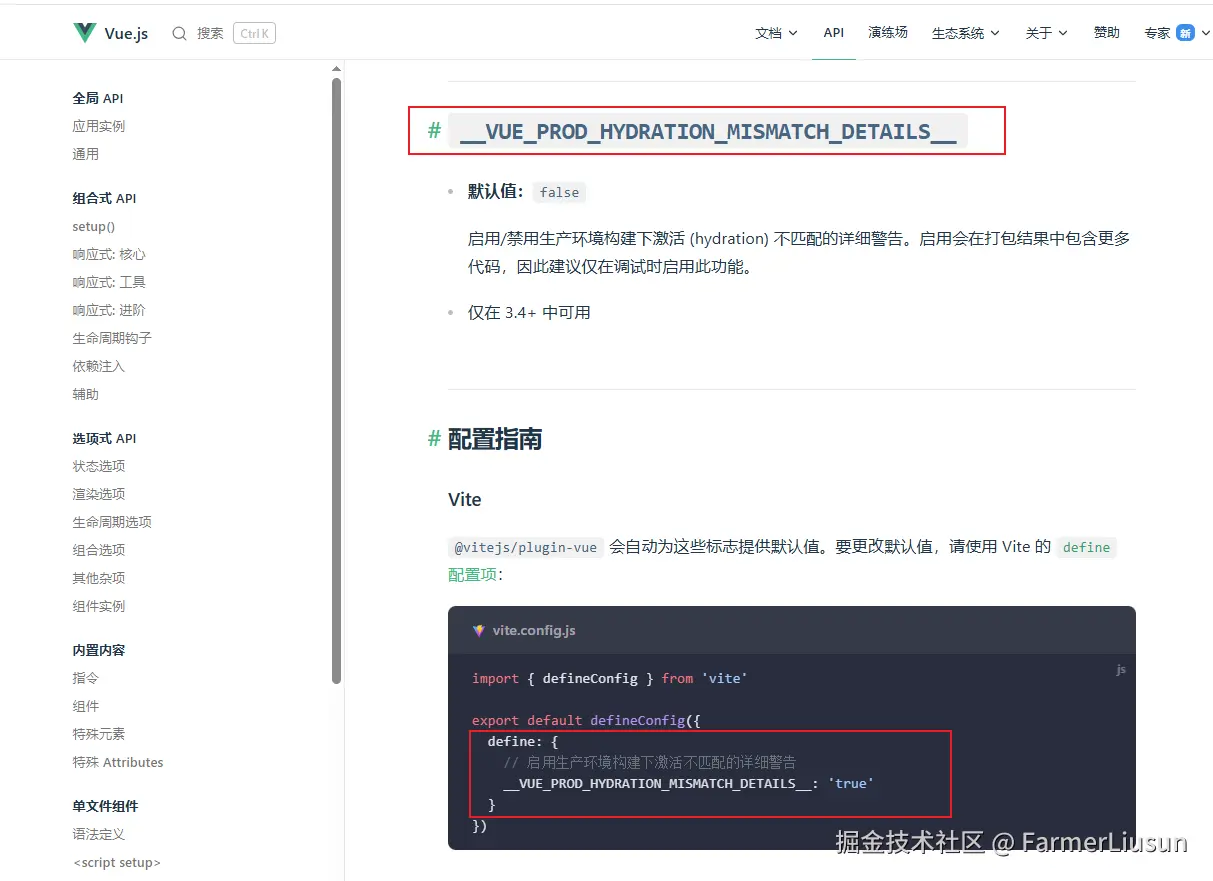Open 组合选项 sidebar link
The height and width of the screenshot is (881, 1213).
98,550
